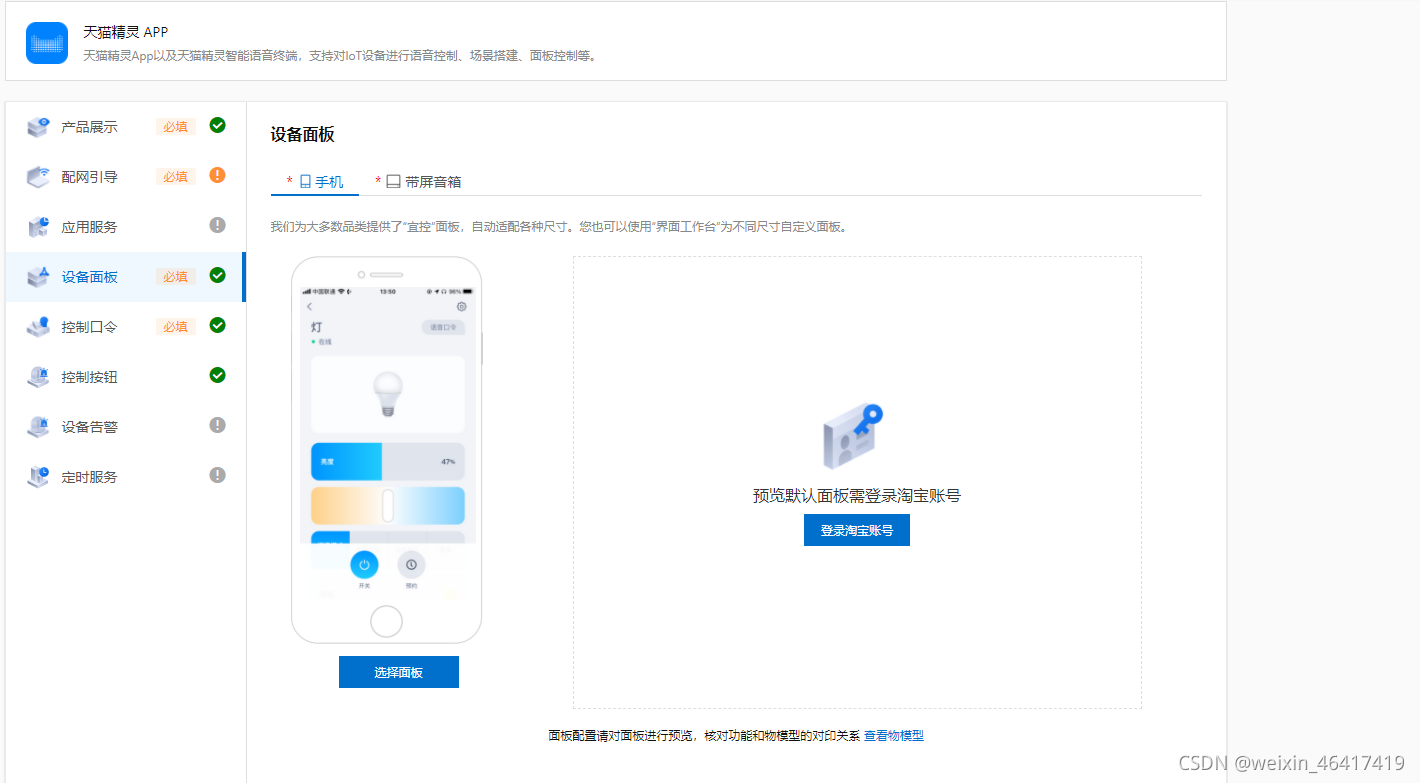Viewport: 1420px width, 783px height.
Task: Click the back arrow in phone preview
Action: pos(310,307)
